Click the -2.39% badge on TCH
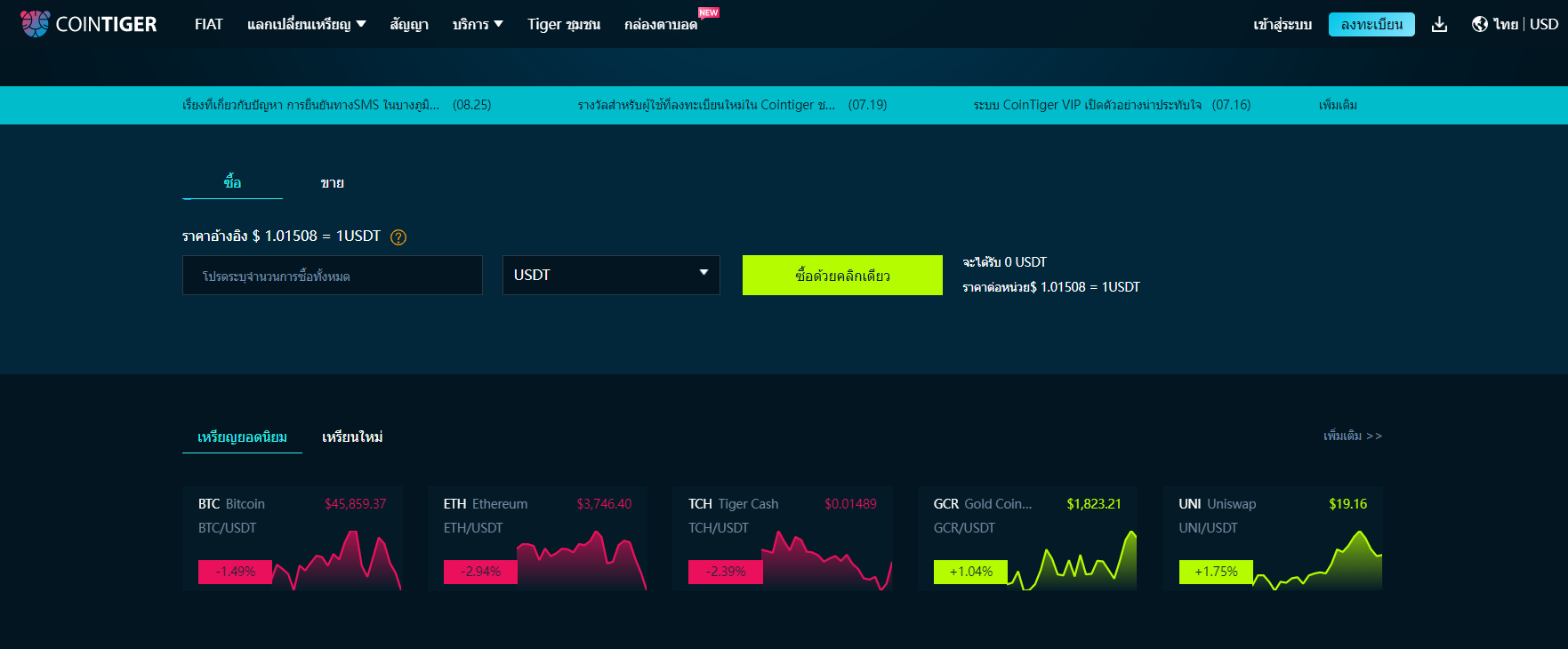The height and width of the screenshot is (649, 1568). coord(726,572)
